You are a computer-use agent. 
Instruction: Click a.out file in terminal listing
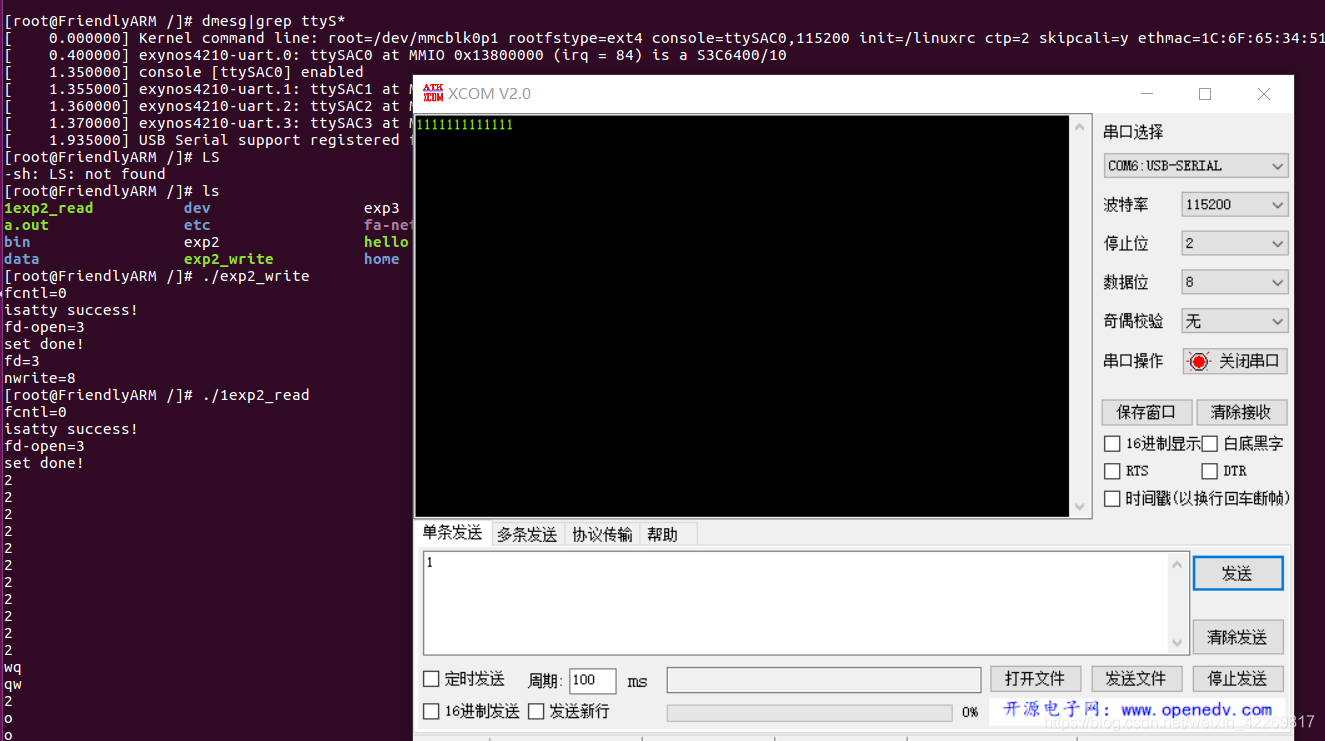(x=26, y=225)
